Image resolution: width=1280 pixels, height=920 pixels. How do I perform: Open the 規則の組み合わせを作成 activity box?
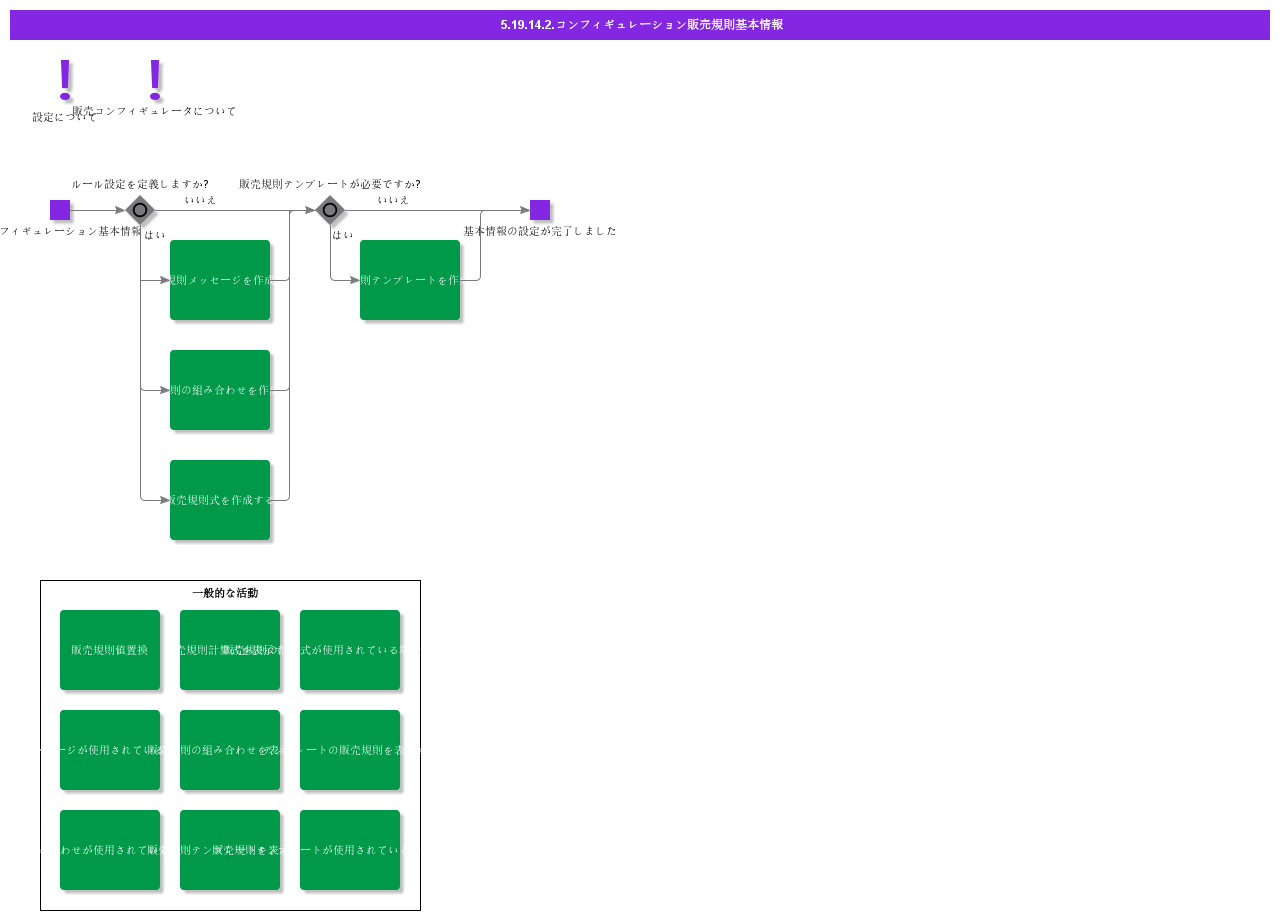tap(220, 390)
